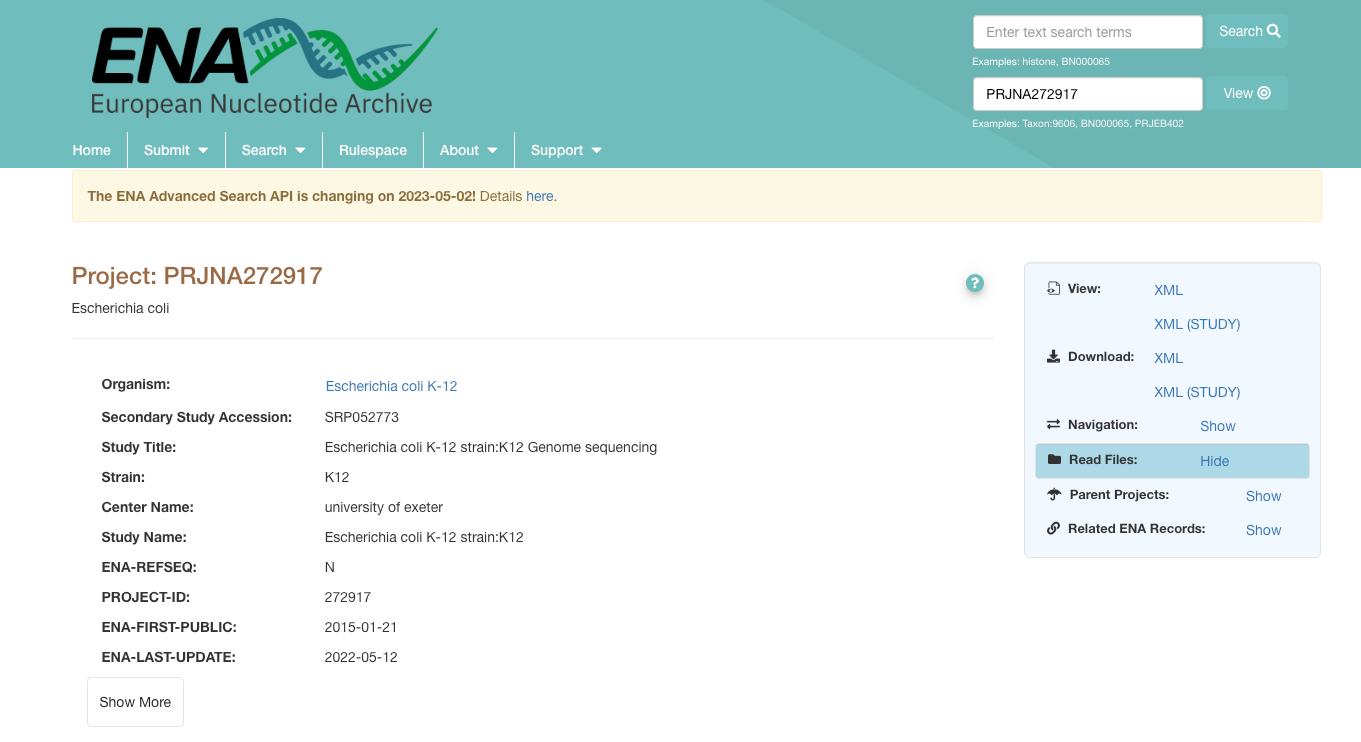Click the Navigation arrows icon
Viewport: 1361px width, 742px height.
click(1054, 425)
